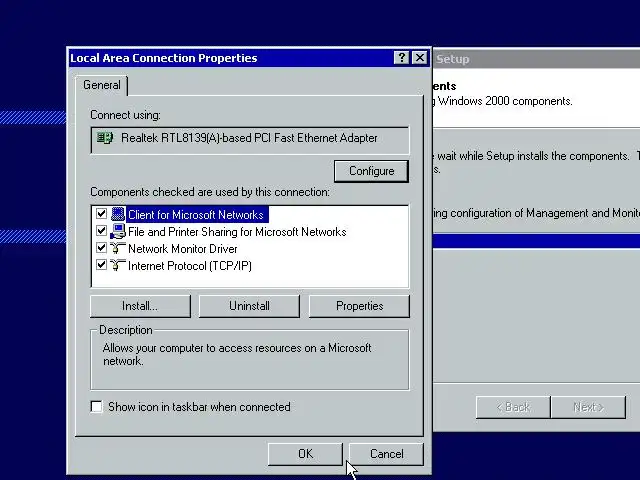Click the File and Printer Sharing icon
Viewport: 640px width, 480px height.
tap(118, 231)
